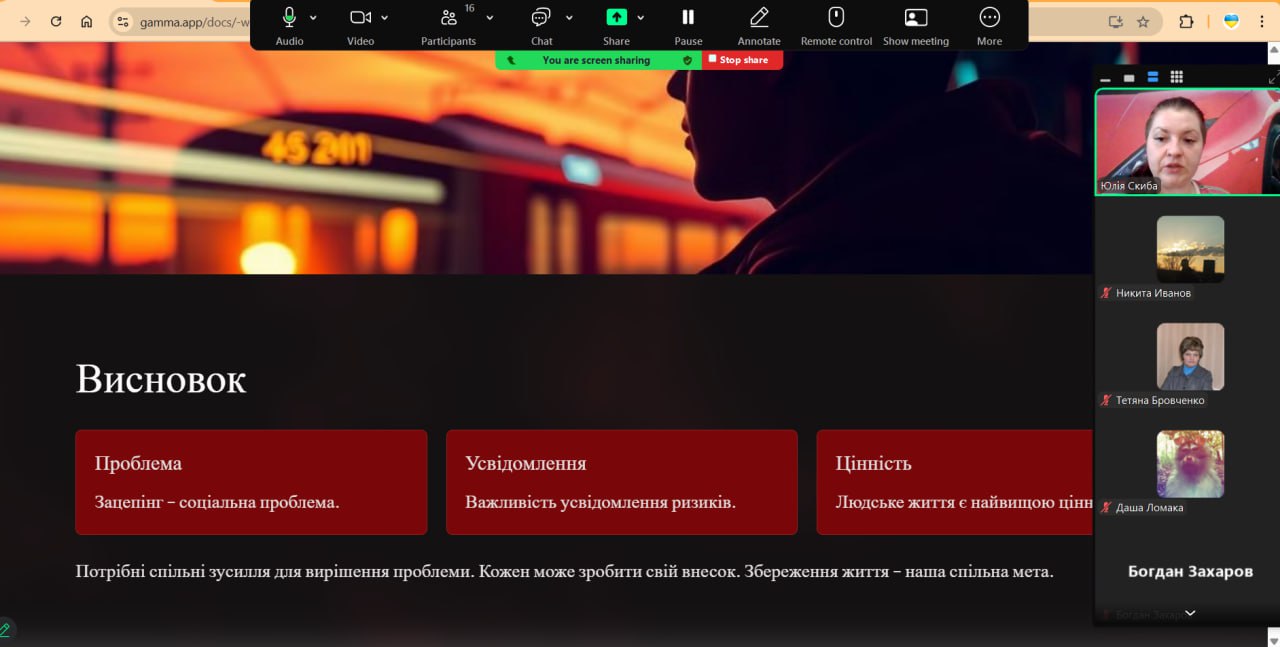The height and width of the screenshot is (647, 1280).
Task: Select Никита Иванов's avatar thumbnail
Action: (x=1190, y=249)
